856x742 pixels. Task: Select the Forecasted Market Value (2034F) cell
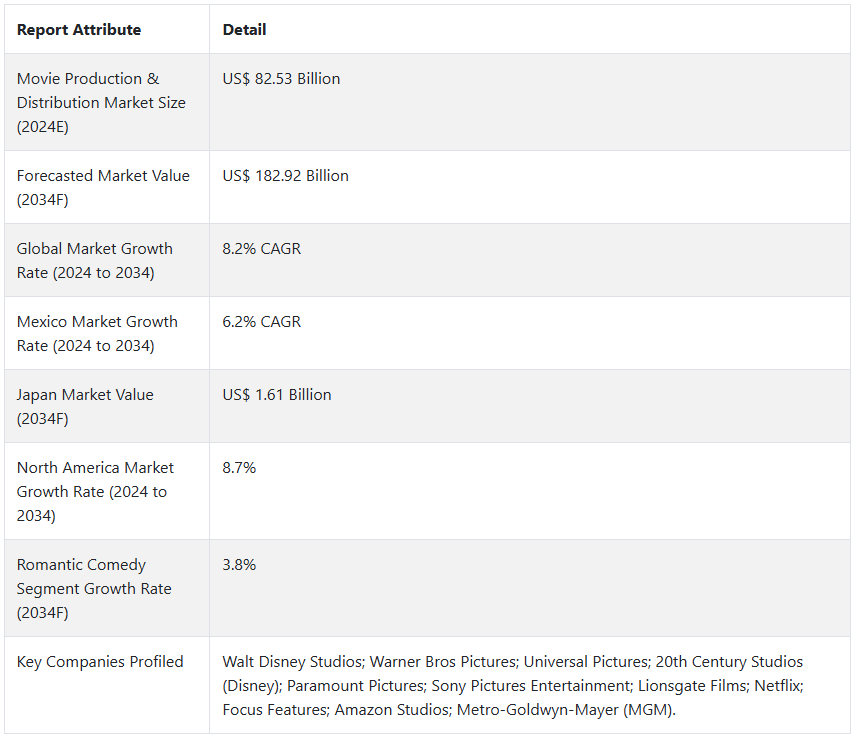(x=103, y=188)
